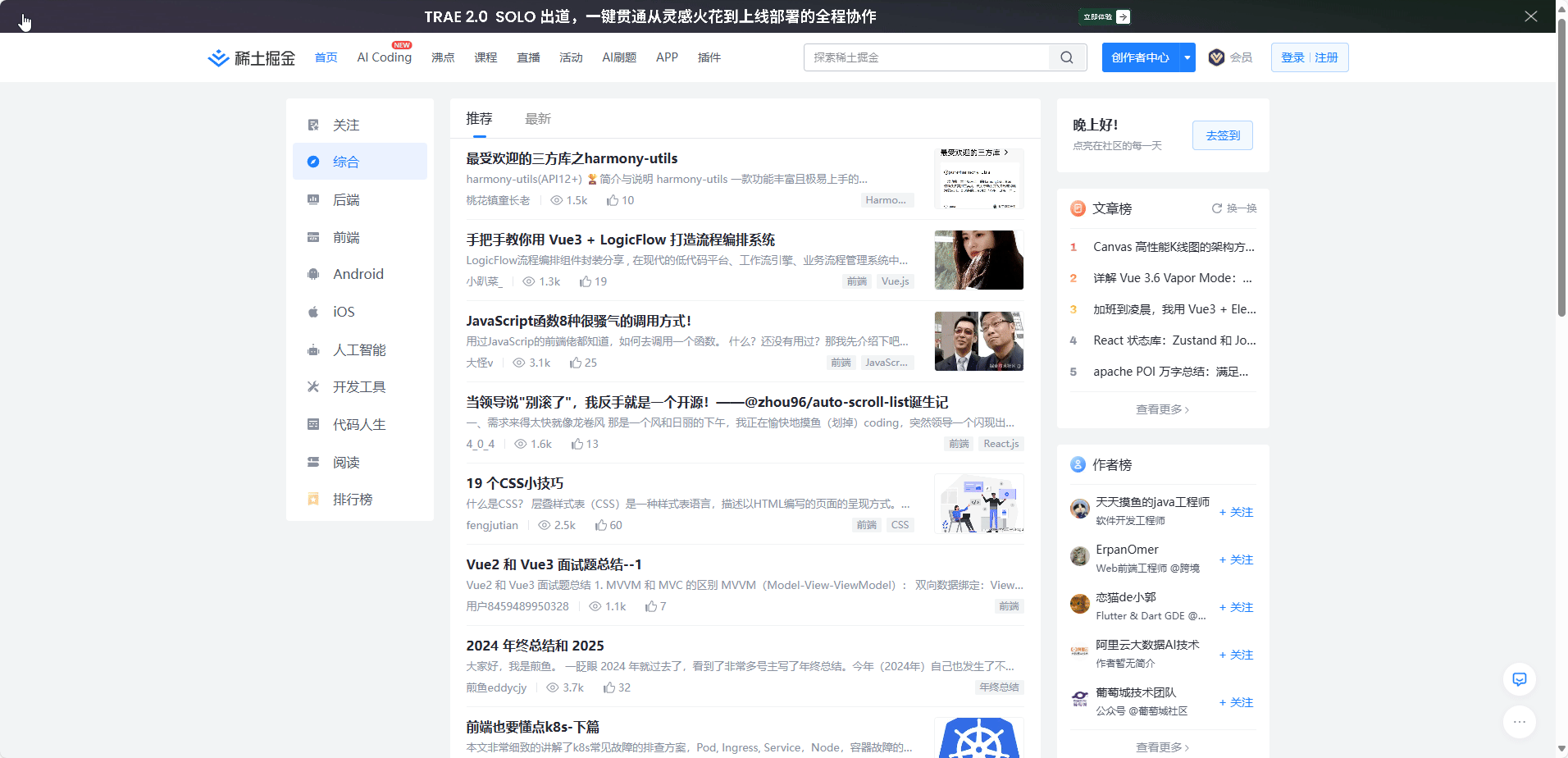Viewport: 1568px width, 758px height.
Task: Open the 19 个CSS小技巧 thumbnail
Action: tap(979, 504)
